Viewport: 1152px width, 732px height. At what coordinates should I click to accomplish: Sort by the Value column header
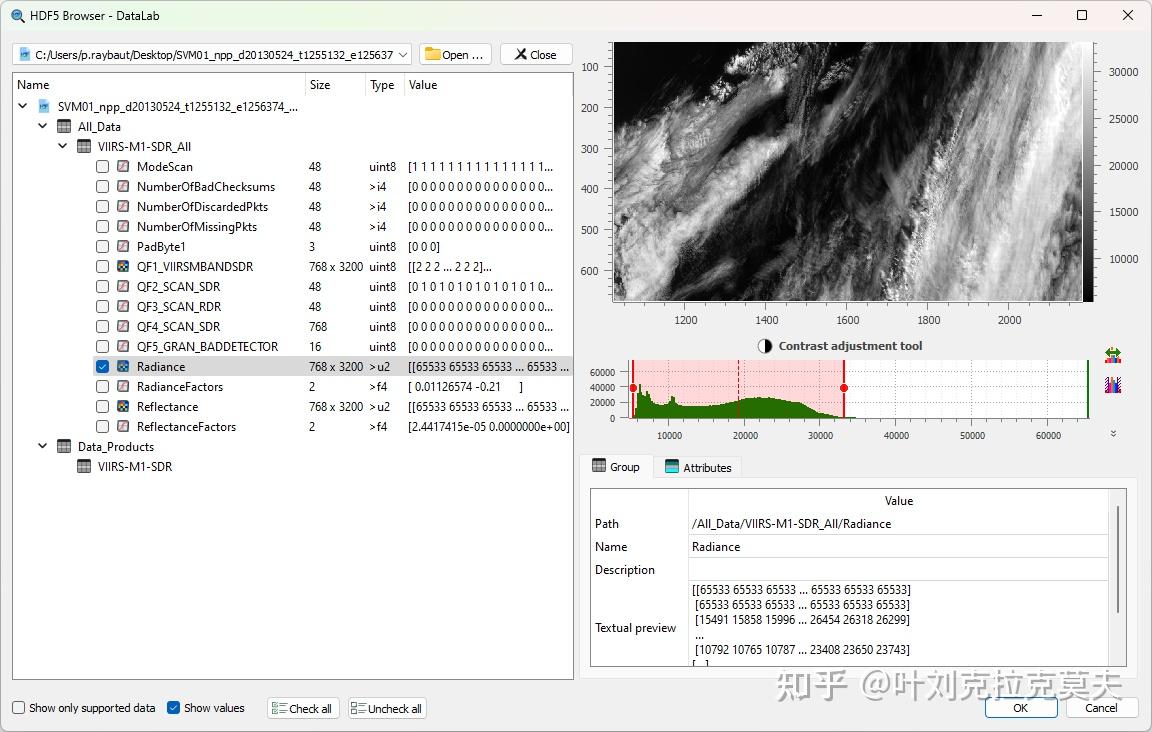coord(488,85)
